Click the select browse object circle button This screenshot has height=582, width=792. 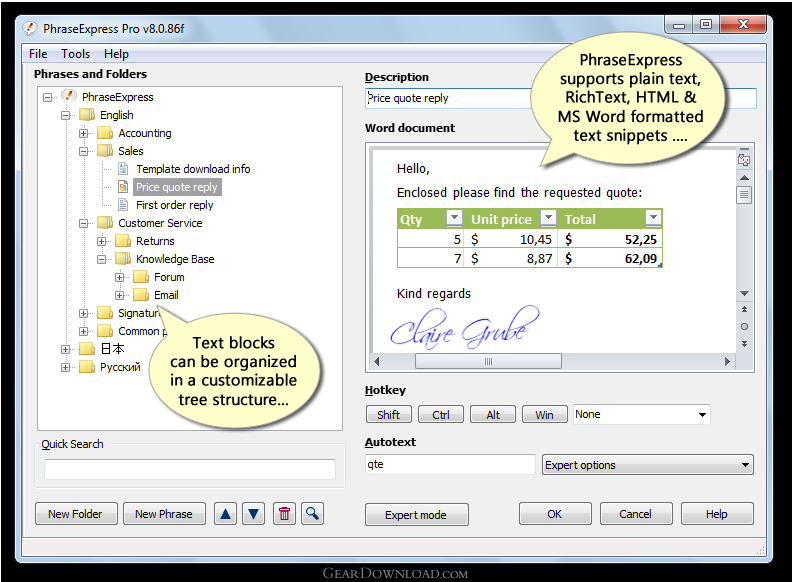pos(744,326)
